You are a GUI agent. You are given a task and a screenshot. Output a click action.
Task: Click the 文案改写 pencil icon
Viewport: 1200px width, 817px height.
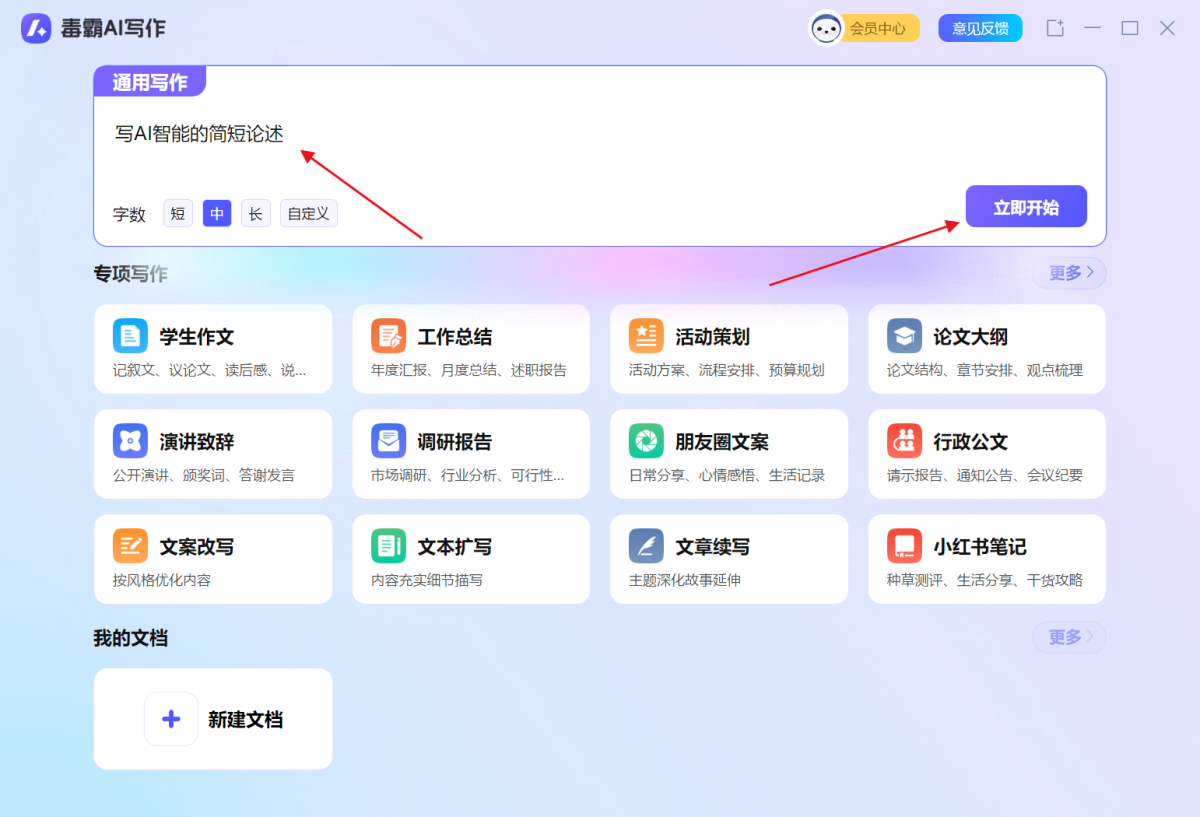[x=130, y=546]
